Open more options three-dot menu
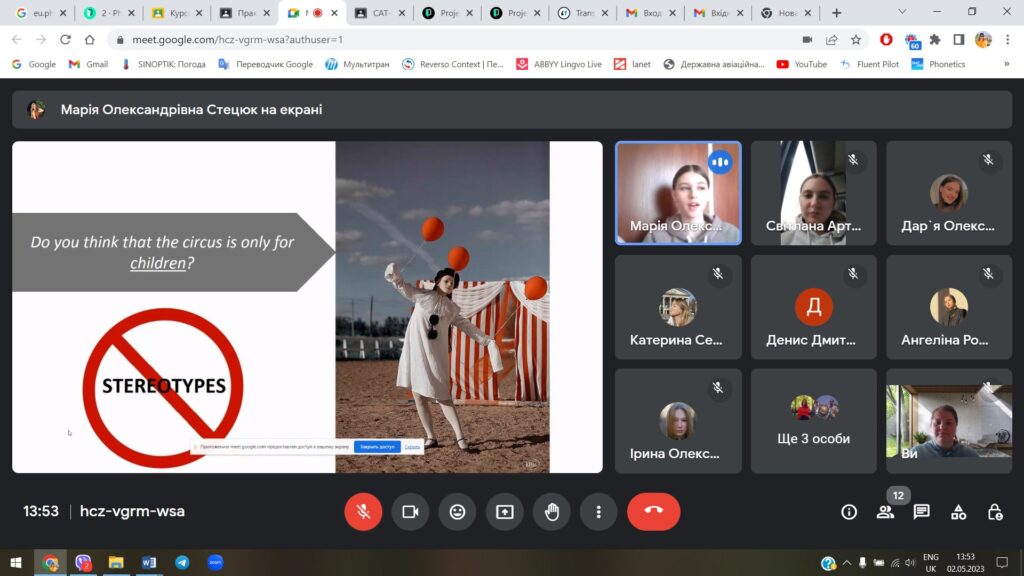 point(598,512)
